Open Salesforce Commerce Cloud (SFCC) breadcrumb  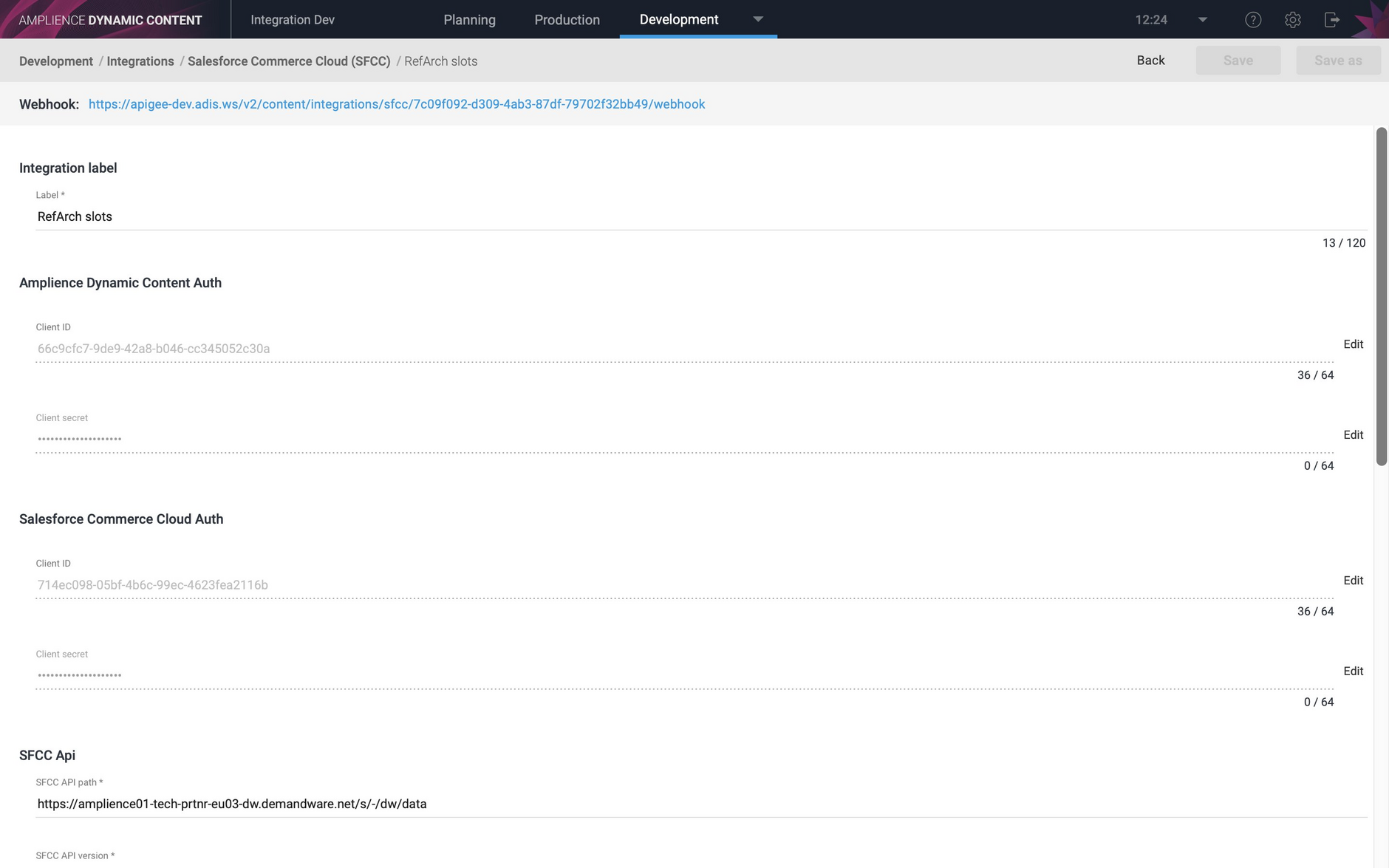pyautogui.click(x=289, y=61)
